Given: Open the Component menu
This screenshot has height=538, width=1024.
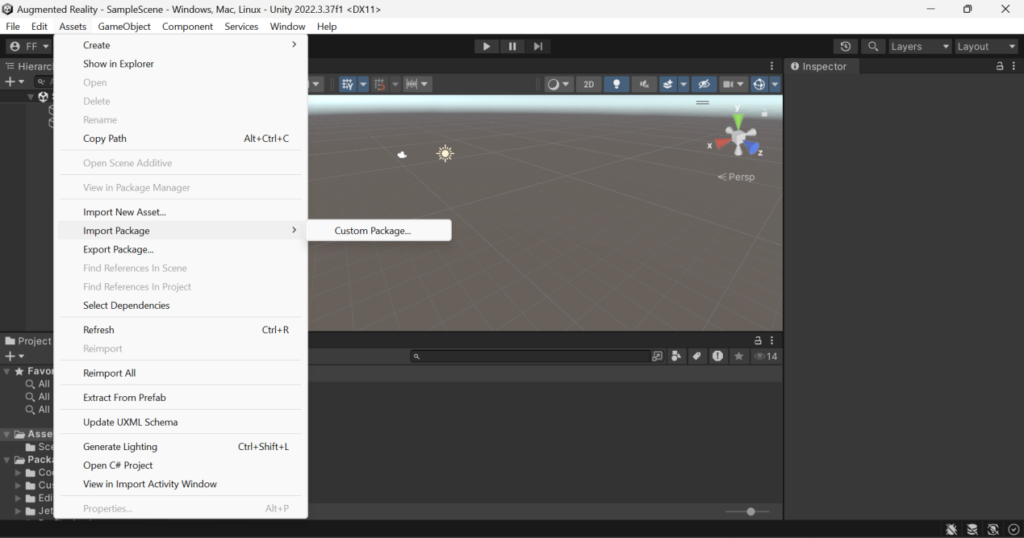Looking at the screenshot, I should 187,26.
